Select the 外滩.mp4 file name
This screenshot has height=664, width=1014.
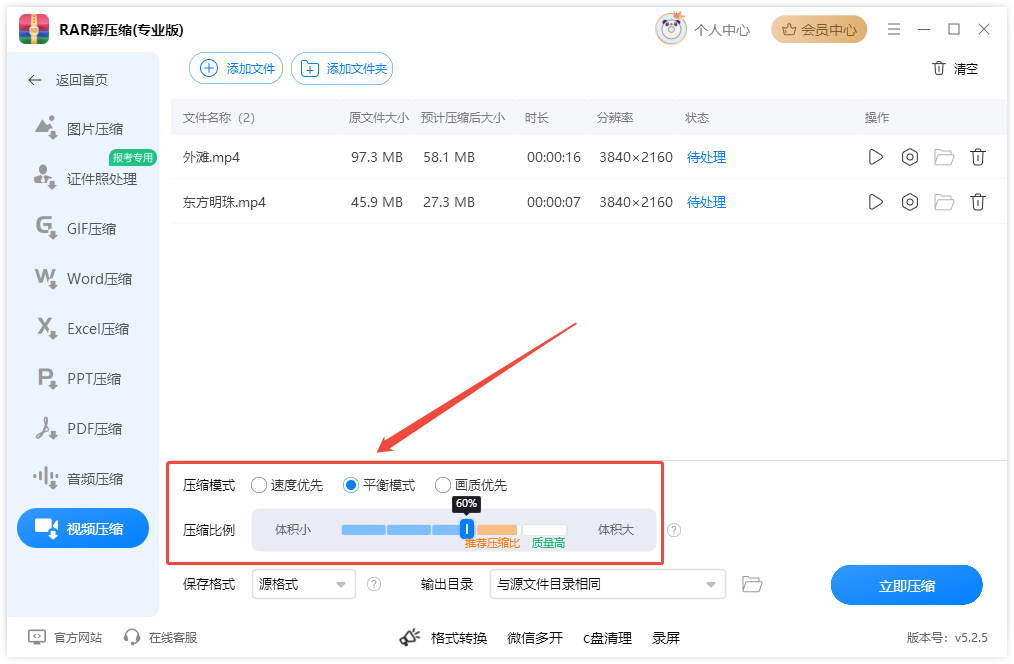pos(211,157)
